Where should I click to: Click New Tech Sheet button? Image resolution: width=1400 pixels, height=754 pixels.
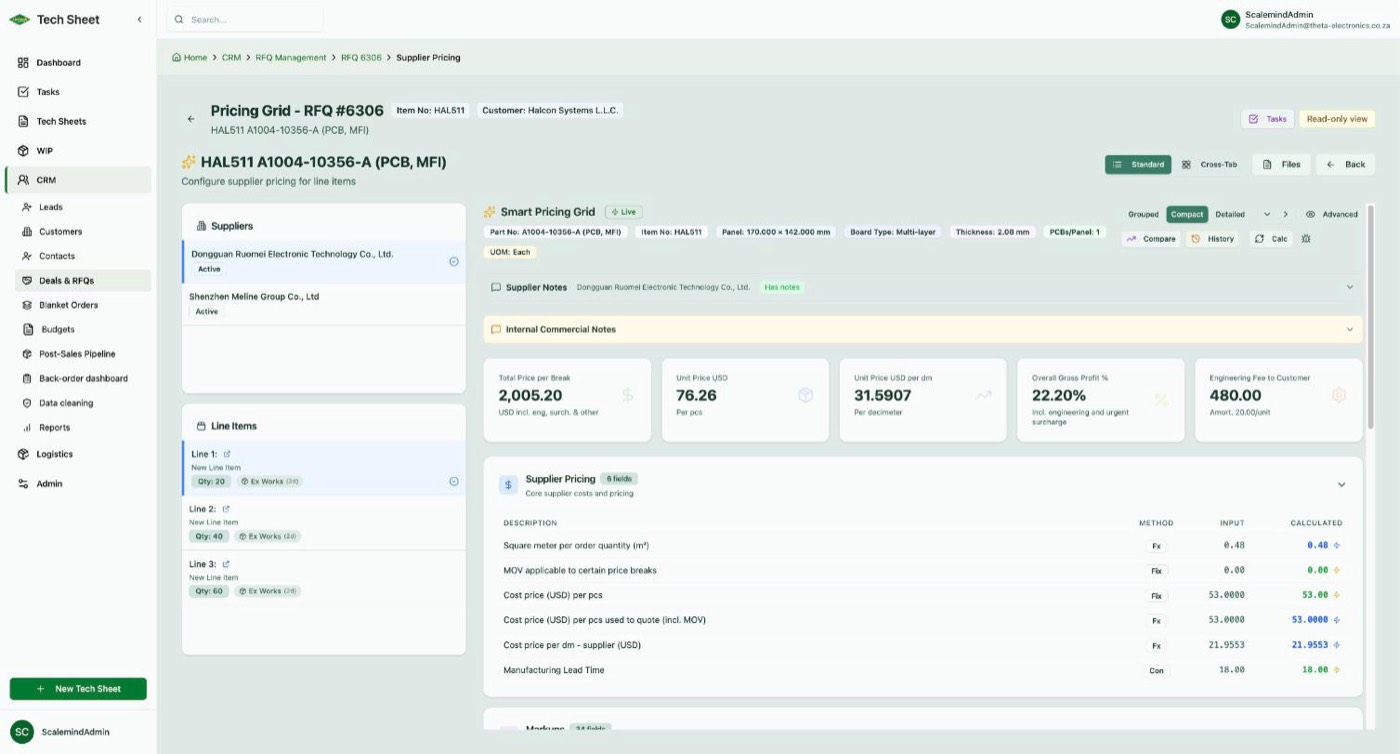(x=78, y=689)
